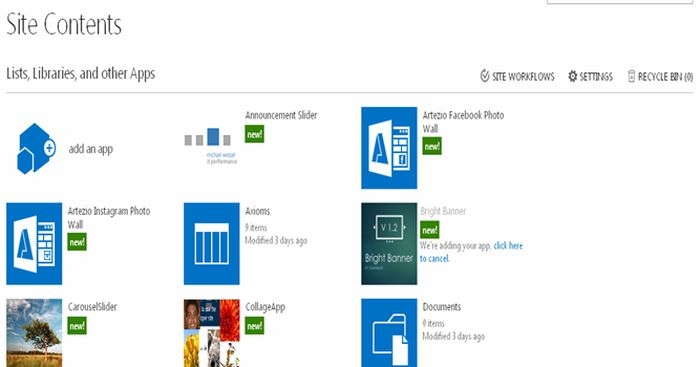The image size is (700, 367).
Task: Open the Announcement Slider app tile icon
Action: 211,147
